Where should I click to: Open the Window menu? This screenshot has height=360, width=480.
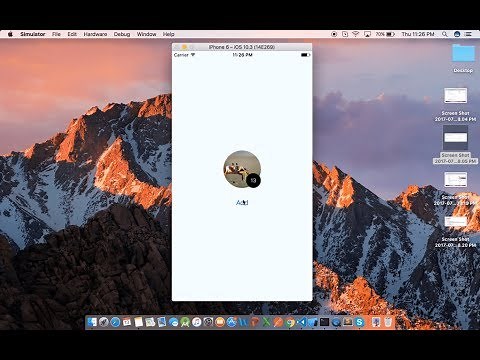(146, 34)
